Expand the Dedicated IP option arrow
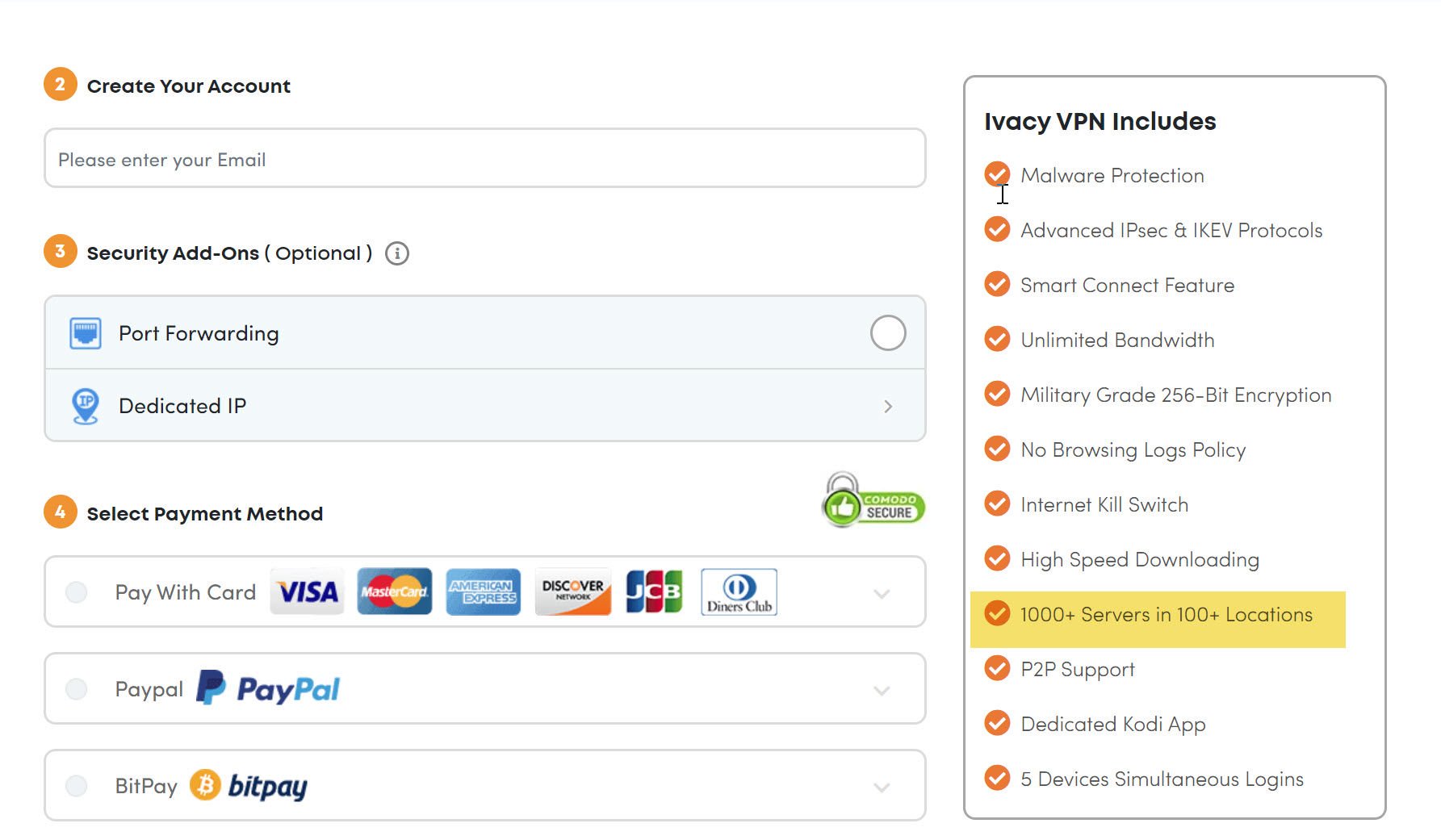This screenshot has height=840, width=1441. pyautogui.click(x=887, y=406)
